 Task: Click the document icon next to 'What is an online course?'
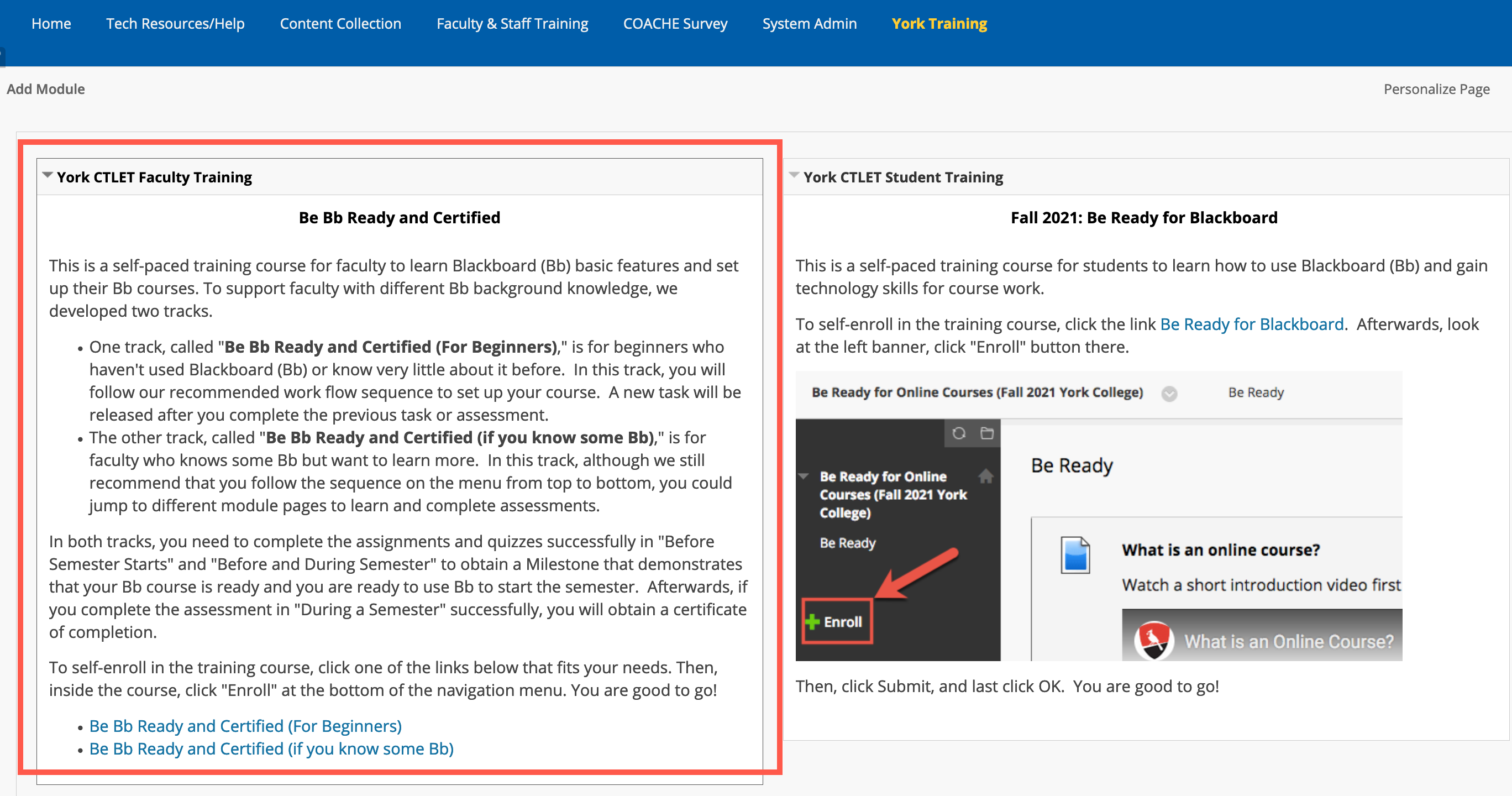click(1076, 556)
